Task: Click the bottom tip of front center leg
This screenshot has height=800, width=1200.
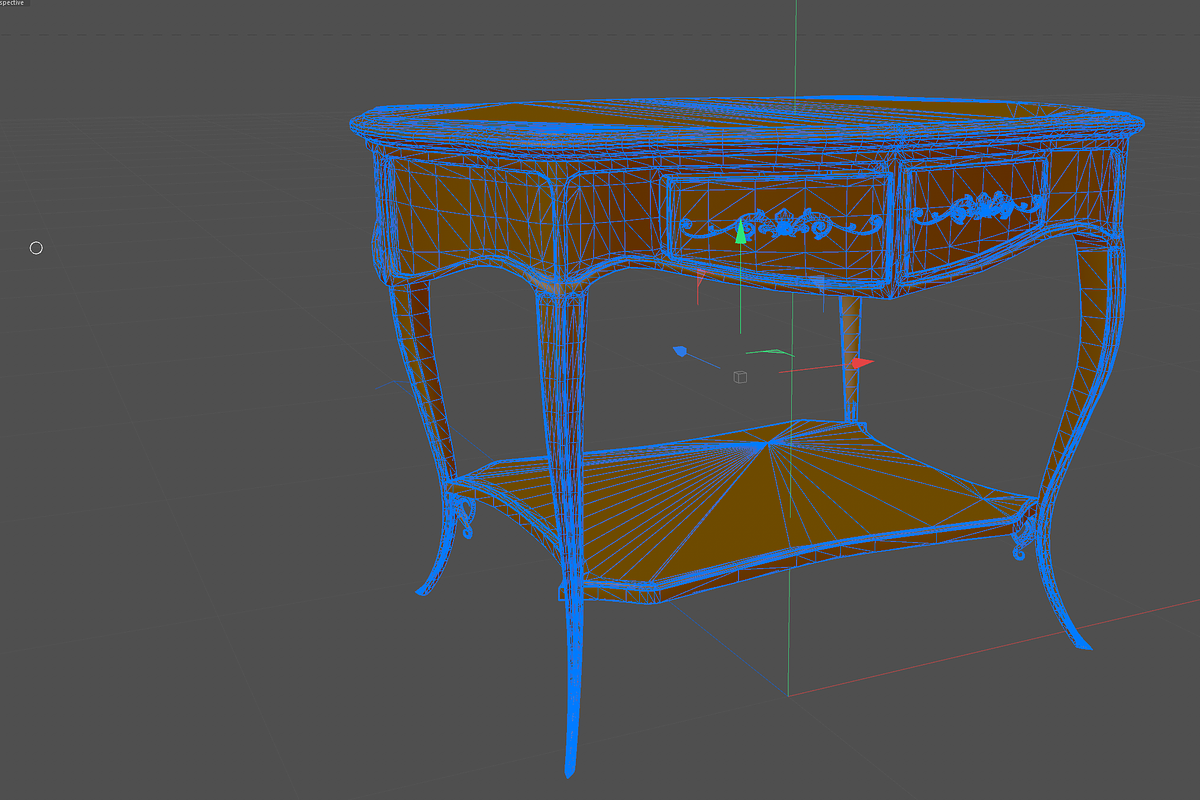Action: coord(570,770)
